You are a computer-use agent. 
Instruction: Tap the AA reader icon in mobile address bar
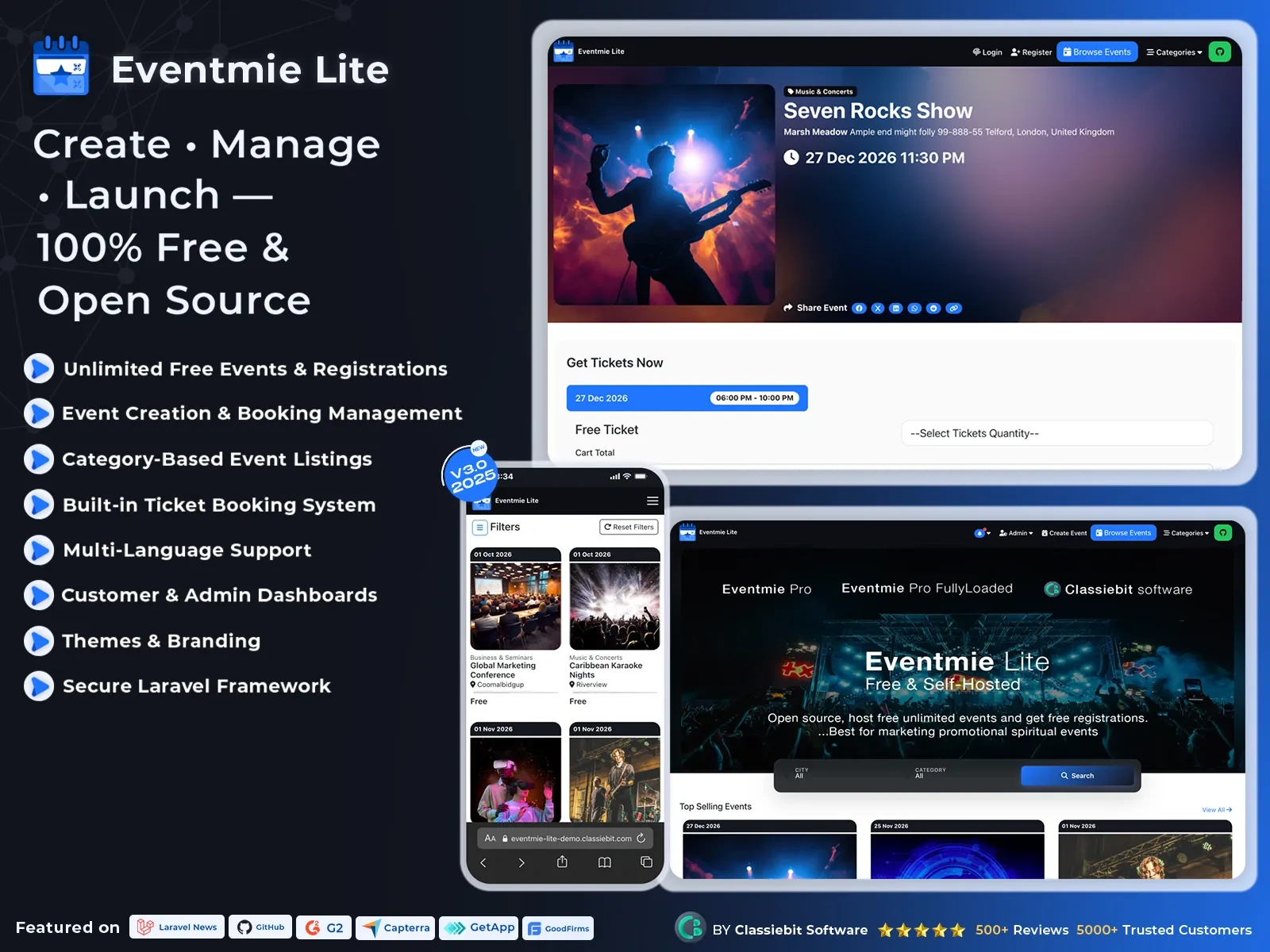coord(491,838)
